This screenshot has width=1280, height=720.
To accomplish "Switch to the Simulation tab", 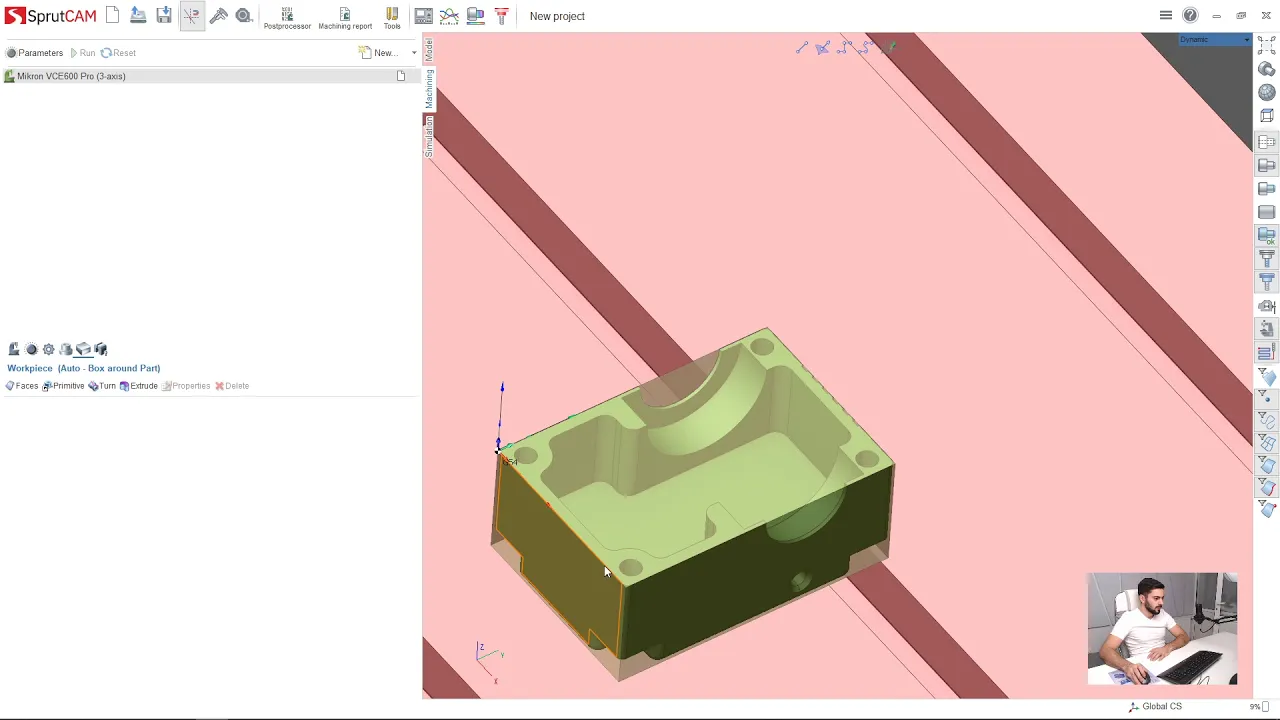I will (429, 136).
